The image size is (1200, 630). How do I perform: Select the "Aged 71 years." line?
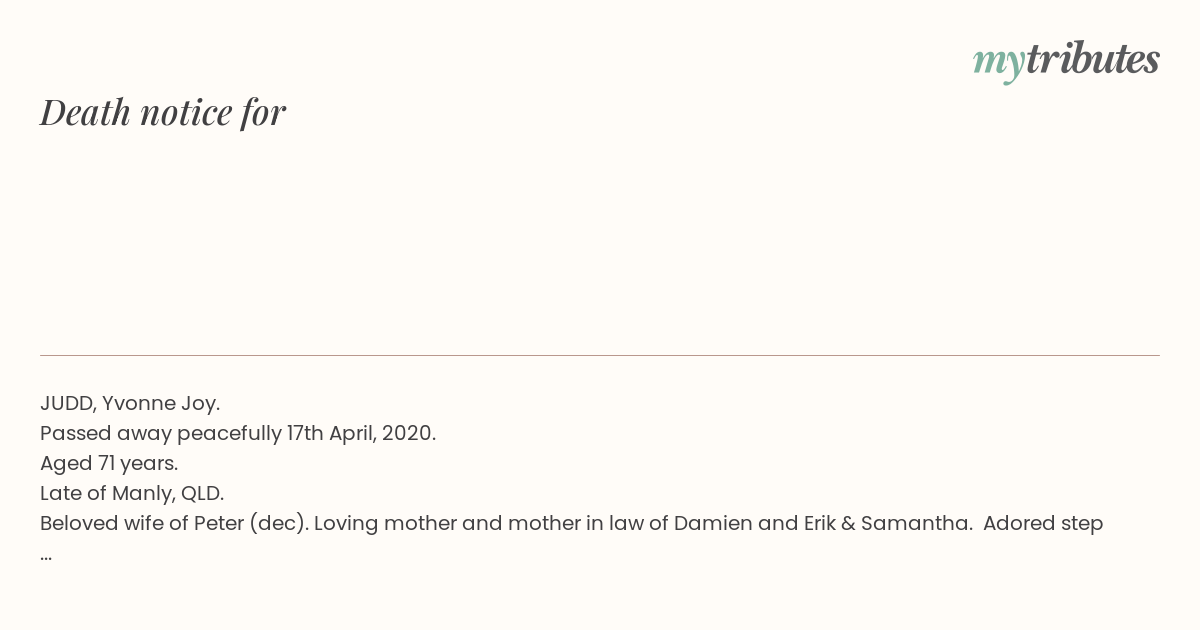click(109, 464)
